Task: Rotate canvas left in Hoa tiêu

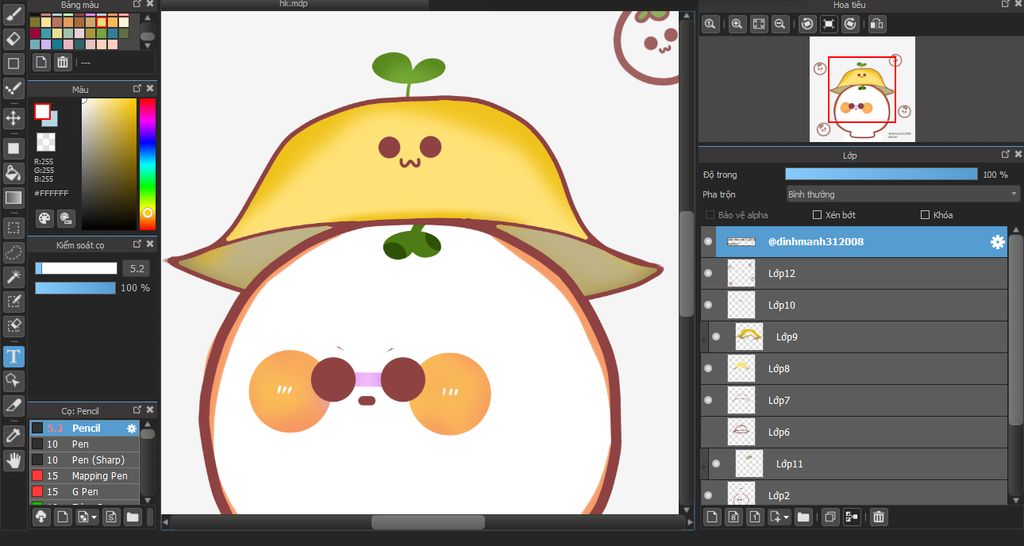Action: pyautogui.click(x=807, y=24)
